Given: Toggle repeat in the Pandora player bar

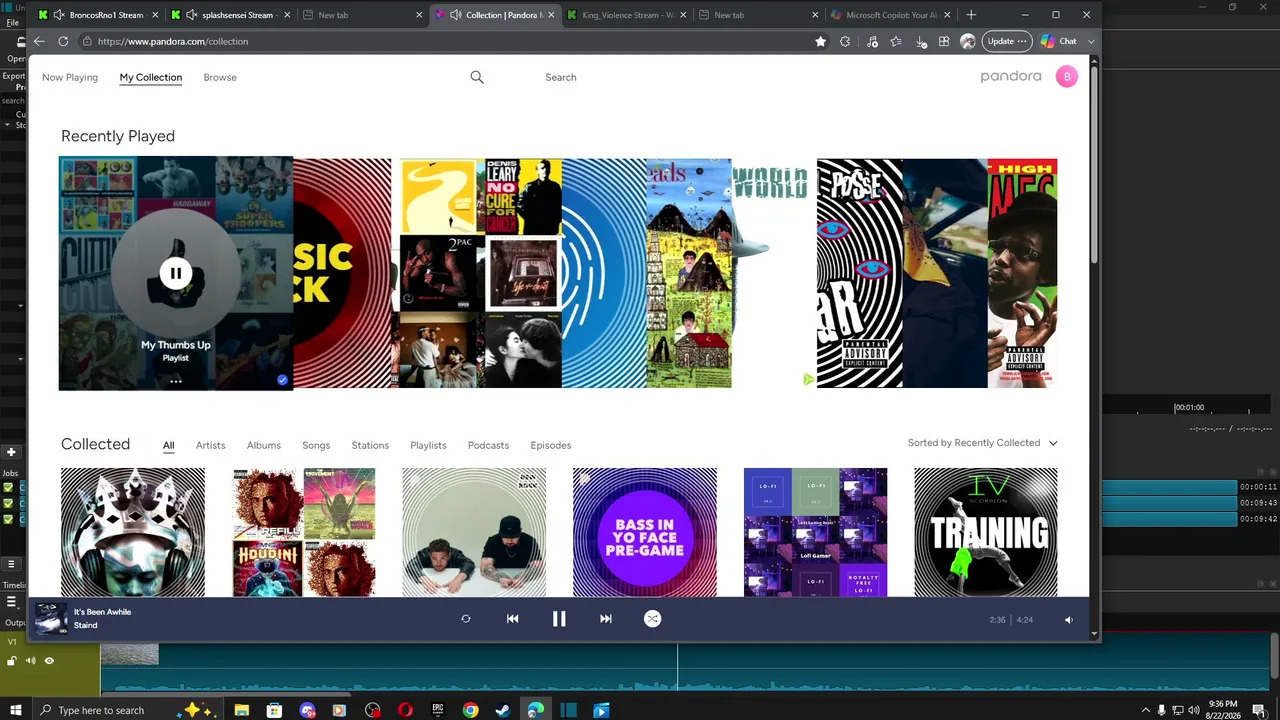Looking at the screenshot, I should point(466,619).
